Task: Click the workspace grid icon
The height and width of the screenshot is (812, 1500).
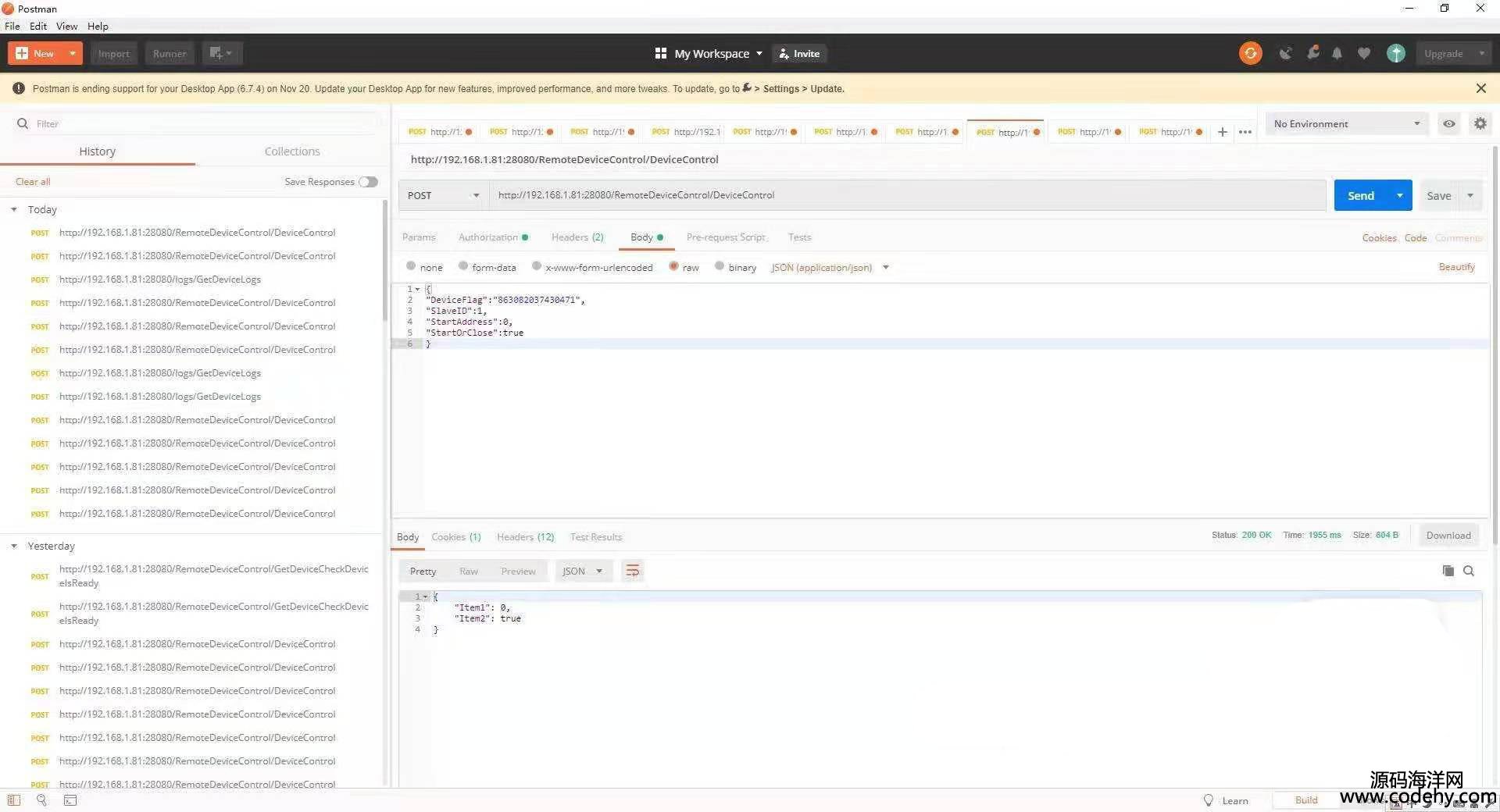Action: point(660,53)
